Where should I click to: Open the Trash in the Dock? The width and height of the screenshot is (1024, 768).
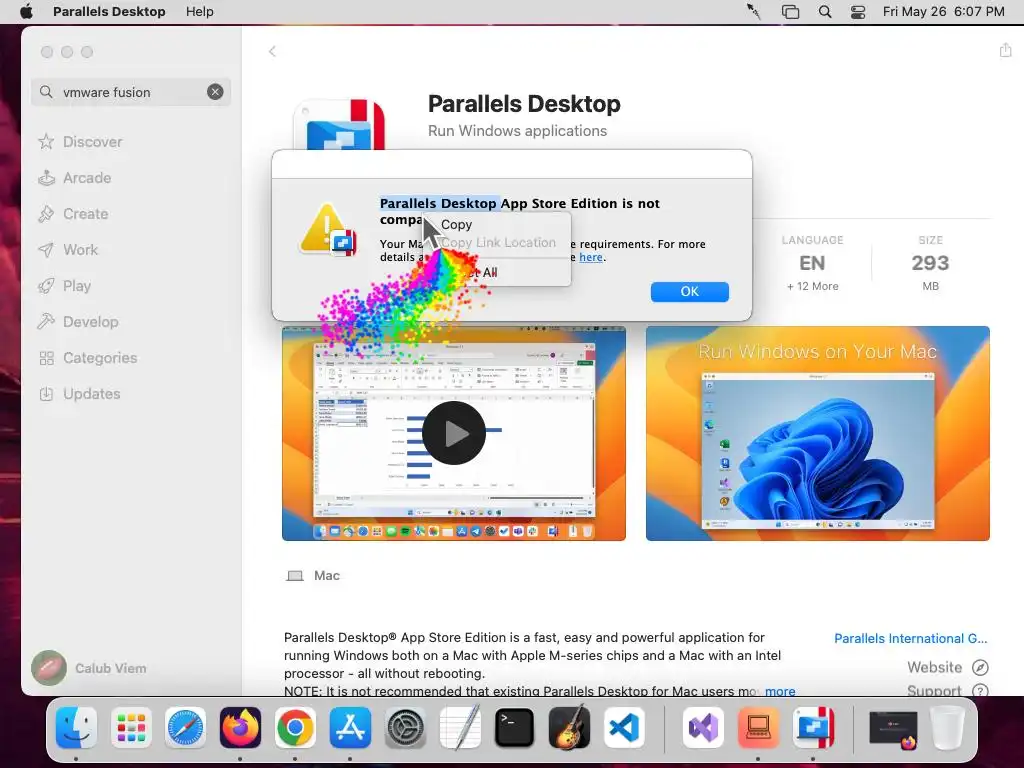point(947,727)
